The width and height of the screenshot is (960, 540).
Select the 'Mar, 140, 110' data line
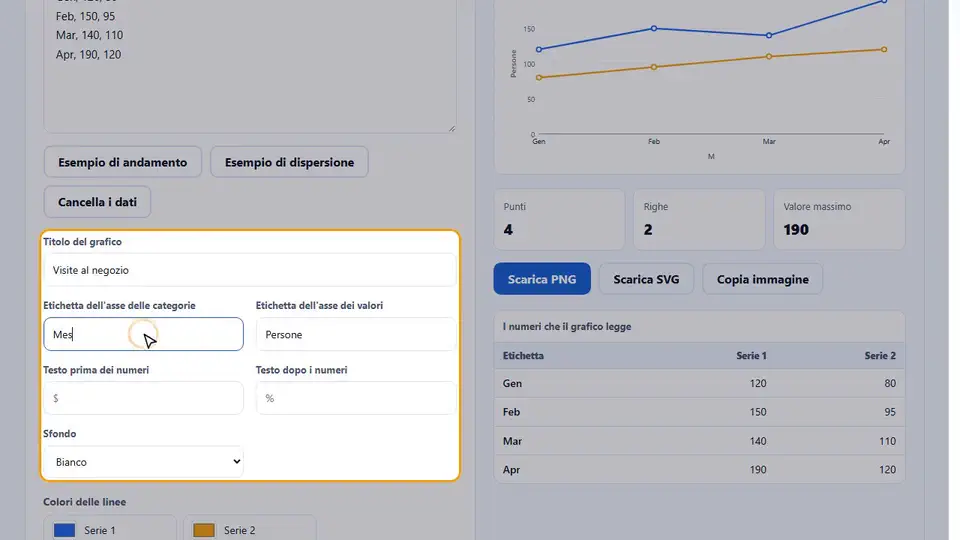point(89,36)
